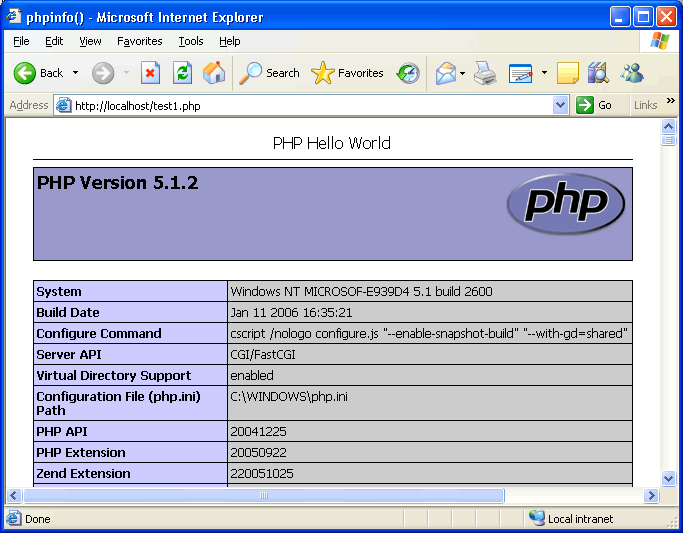
Task: Click the Links toolbar label
Action: click(646, 105)
